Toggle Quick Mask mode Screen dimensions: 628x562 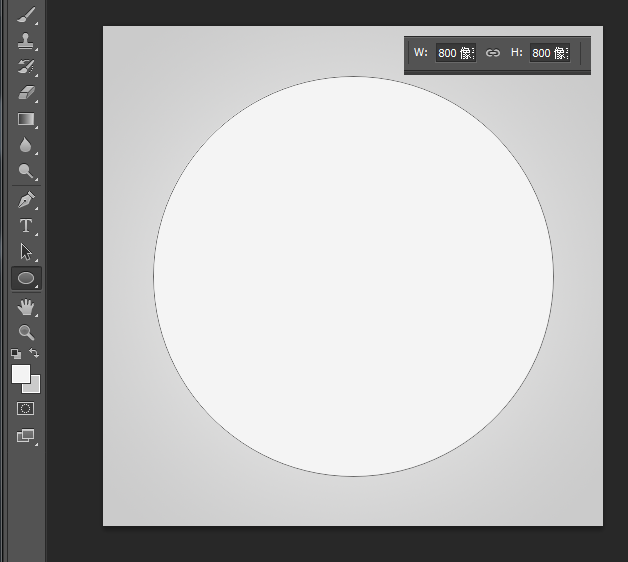[26, 409]
